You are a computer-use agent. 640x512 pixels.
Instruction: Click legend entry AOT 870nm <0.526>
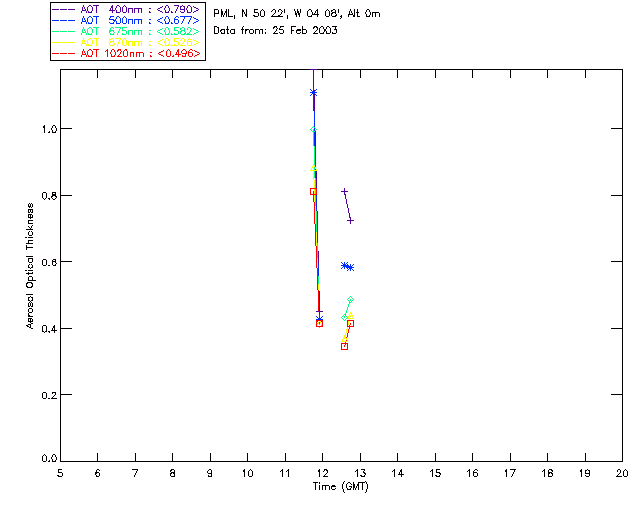(x=127, y=42)
